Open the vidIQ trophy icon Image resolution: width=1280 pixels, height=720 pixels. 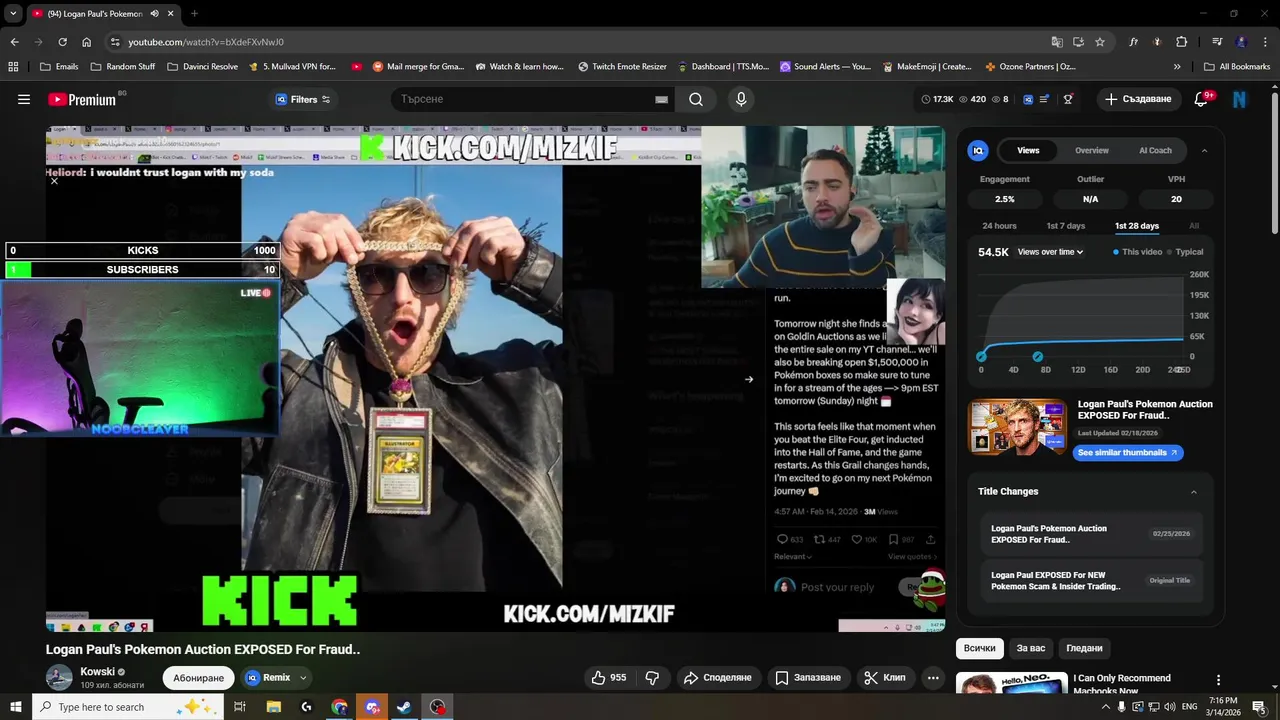pyautogui.click(x=1068, y=99)
